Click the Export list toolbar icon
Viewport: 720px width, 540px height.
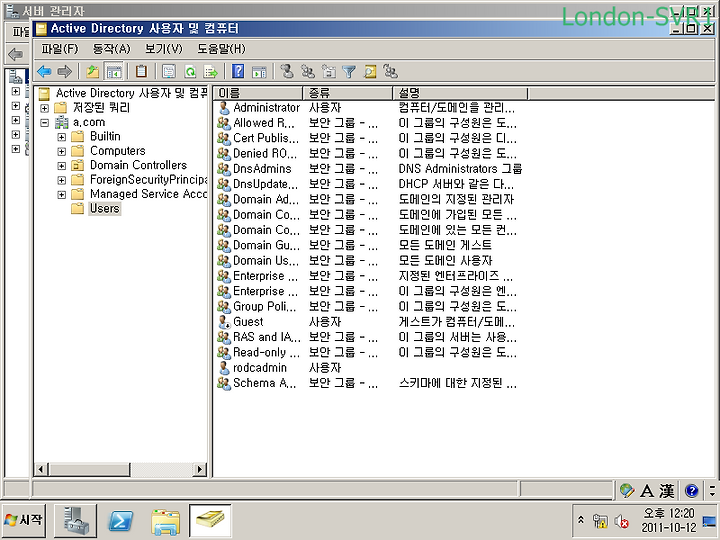(210, 72)
